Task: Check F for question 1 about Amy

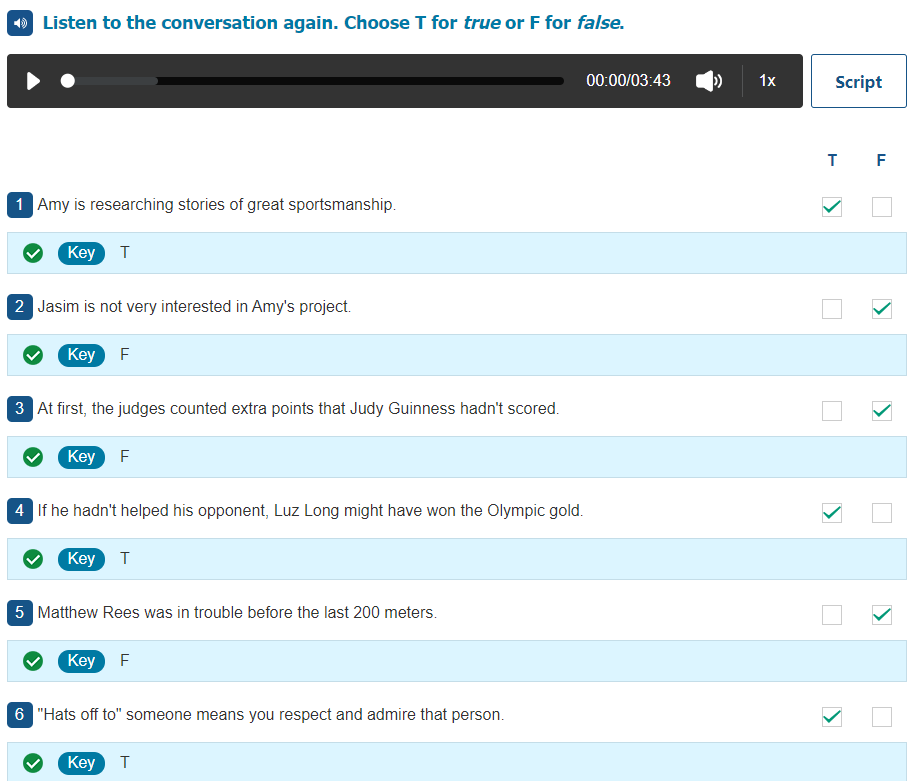Action: pos(881,207)
